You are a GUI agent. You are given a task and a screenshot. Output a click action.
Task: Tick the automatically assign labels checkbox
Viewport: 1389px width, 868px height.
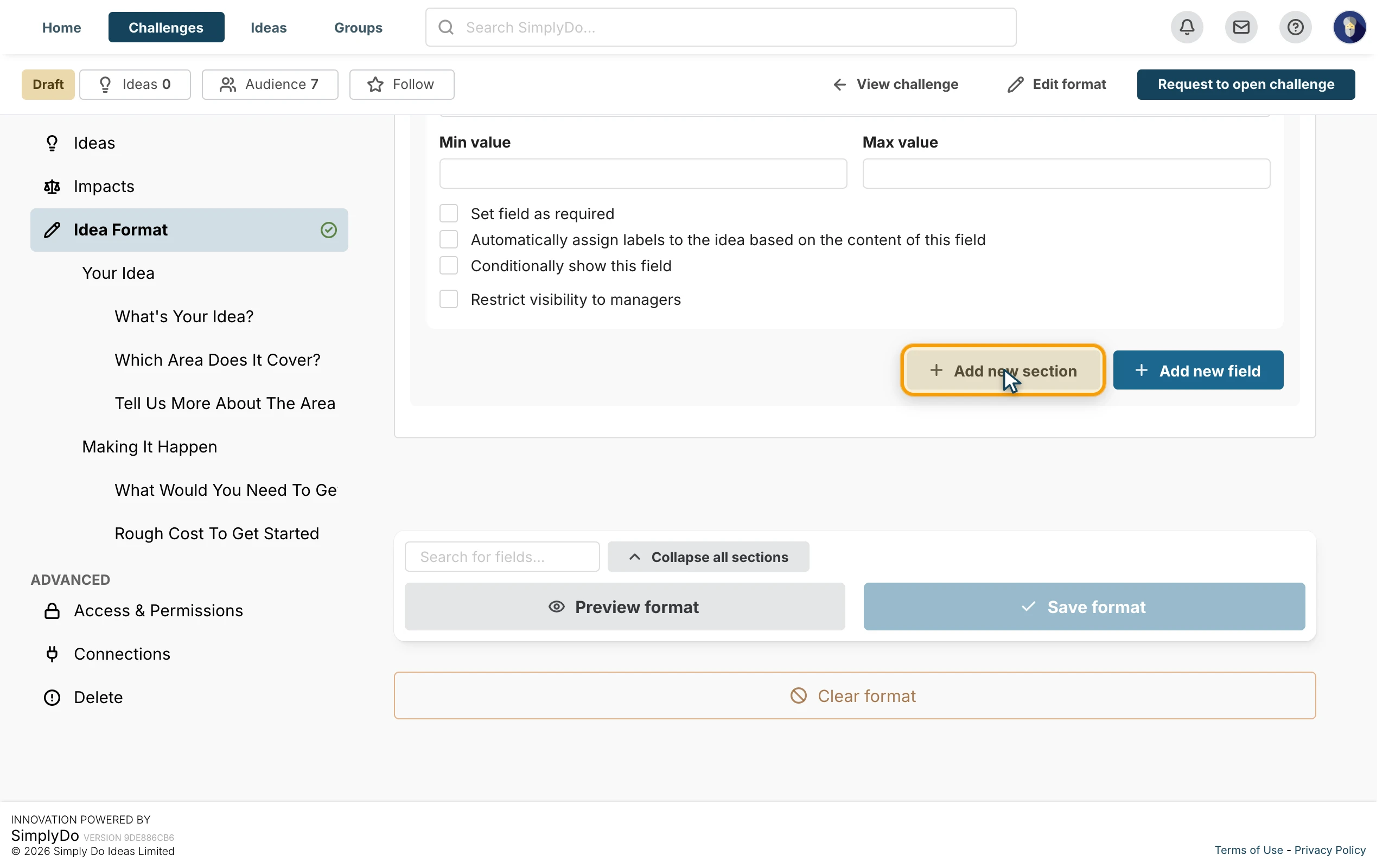coord(448,239)
